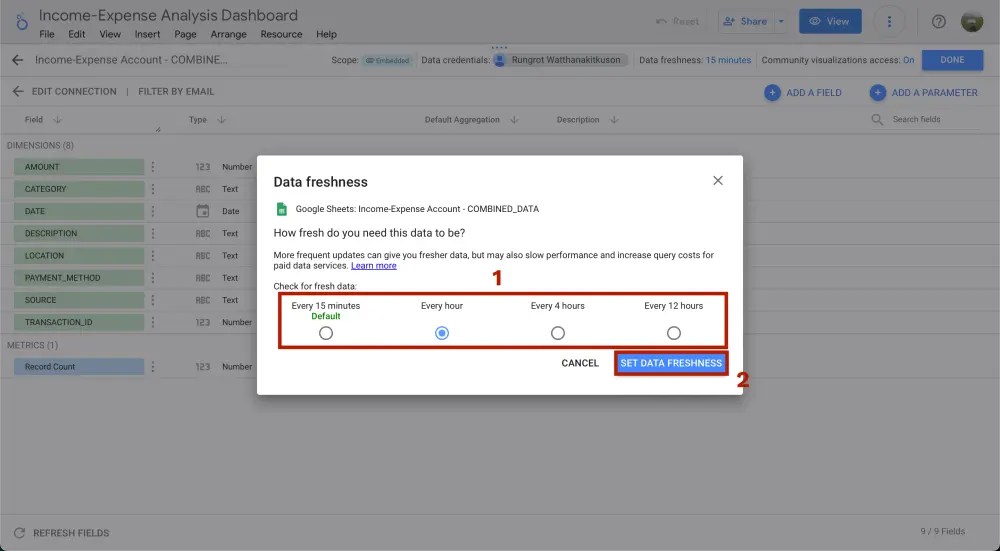Open options for the AMOUNT field
This screenshot has height=551, width=1000.
coord(153,167)
